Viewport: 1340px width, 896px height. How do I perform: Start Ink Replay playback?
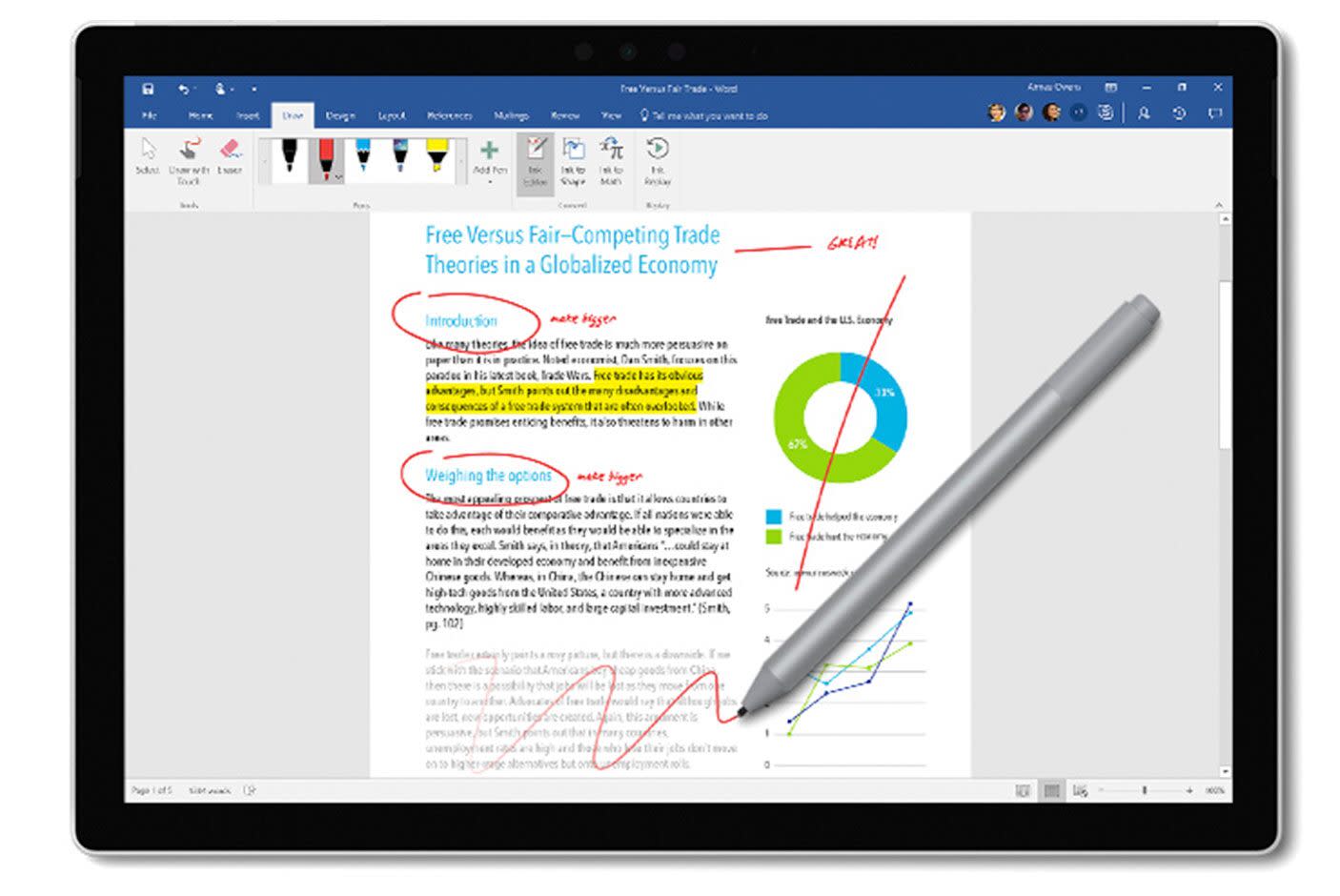655,159
